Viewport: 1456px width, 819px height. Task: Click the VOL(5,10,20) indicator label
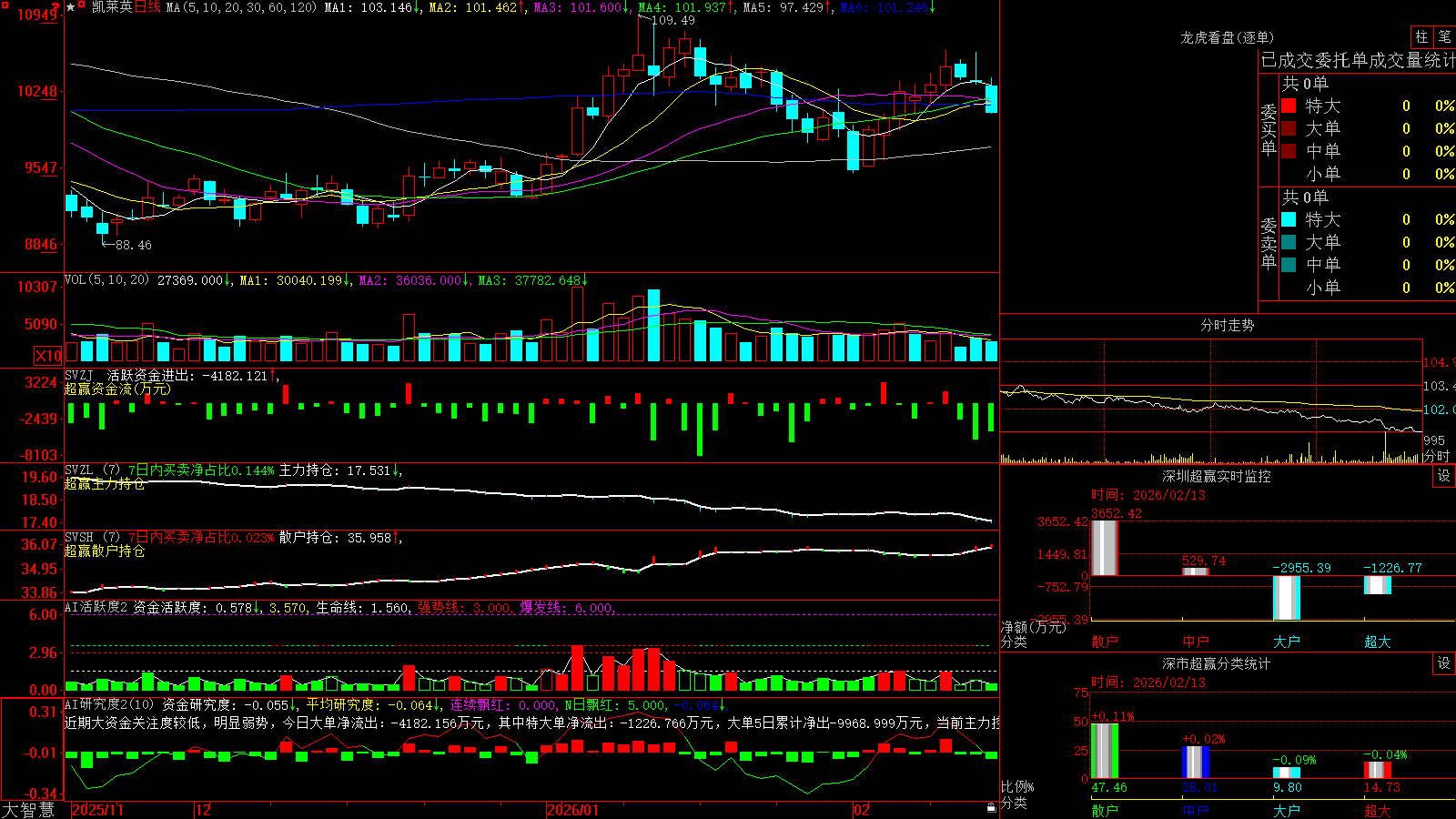[106, 280]
